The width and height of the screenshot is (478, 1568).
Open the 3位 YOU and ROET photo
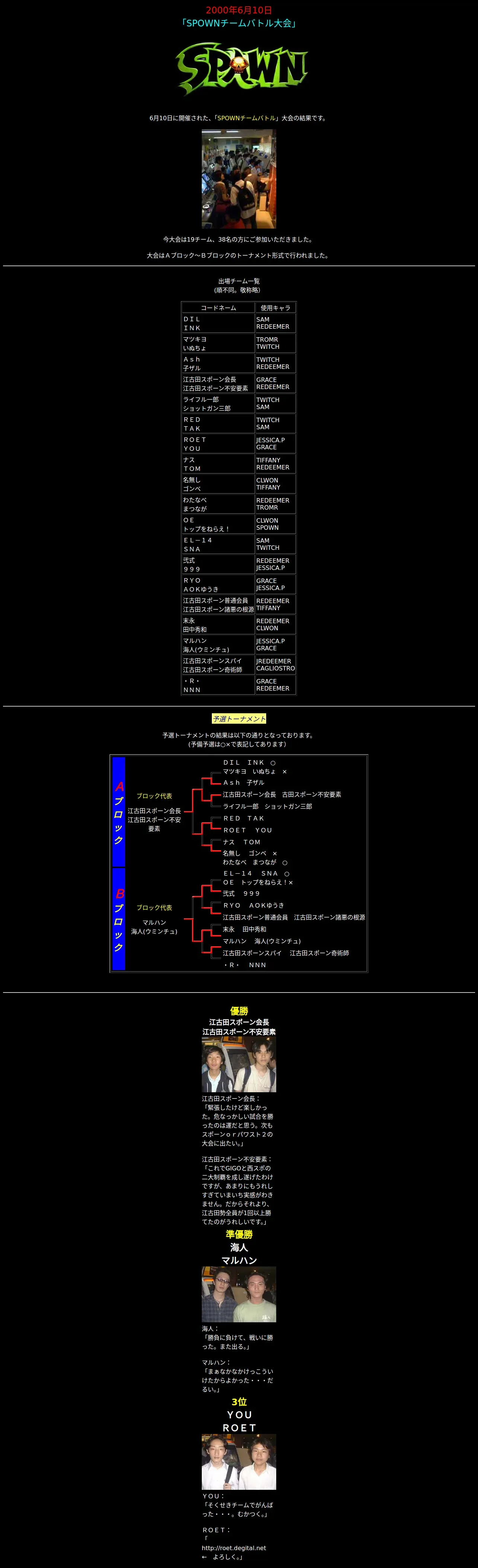[239, 1462]
